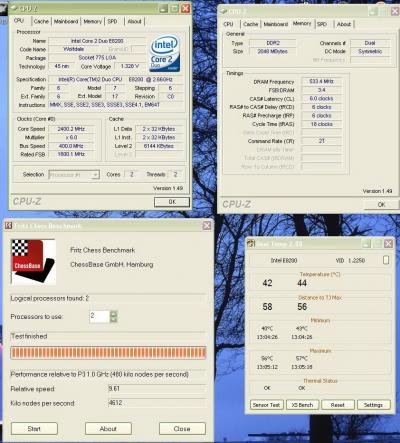Open Real Temp Settings
Image resolution: width=400 pixels, height=443 pixels.
373,405
